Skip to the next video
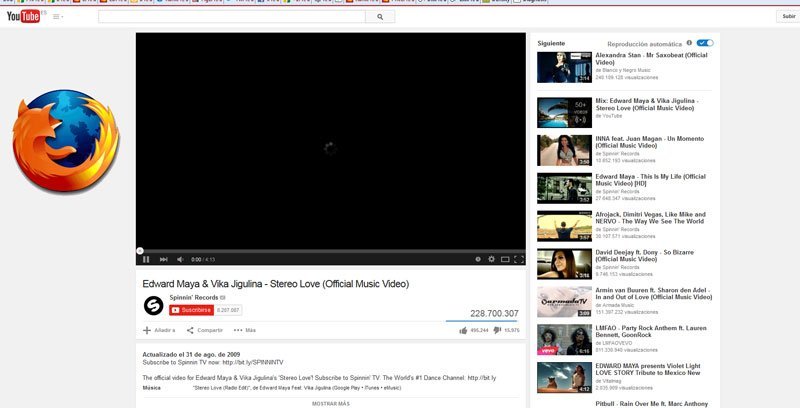800x408 pixels. (163, 259)
